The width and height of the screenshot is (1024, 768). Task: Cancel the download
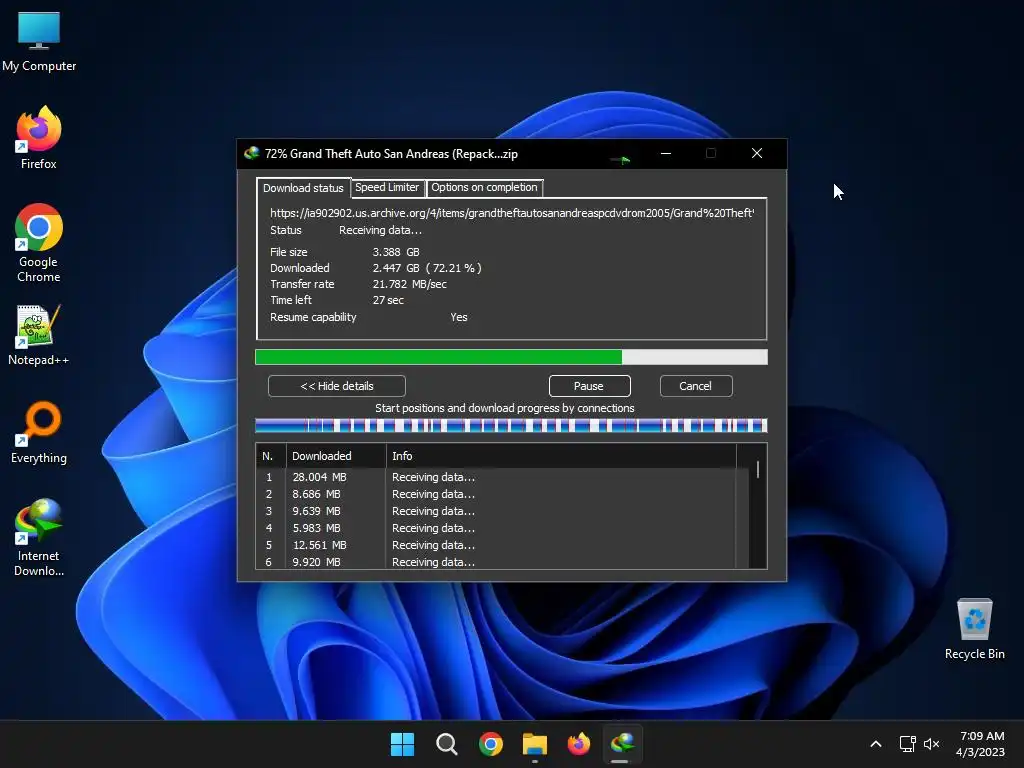696,386
